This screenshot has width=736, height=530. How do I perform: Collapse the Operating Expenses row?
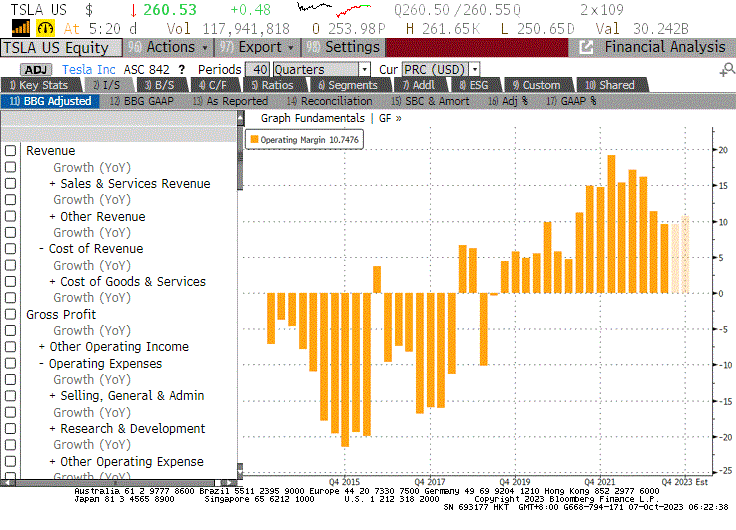click(41, 364)
